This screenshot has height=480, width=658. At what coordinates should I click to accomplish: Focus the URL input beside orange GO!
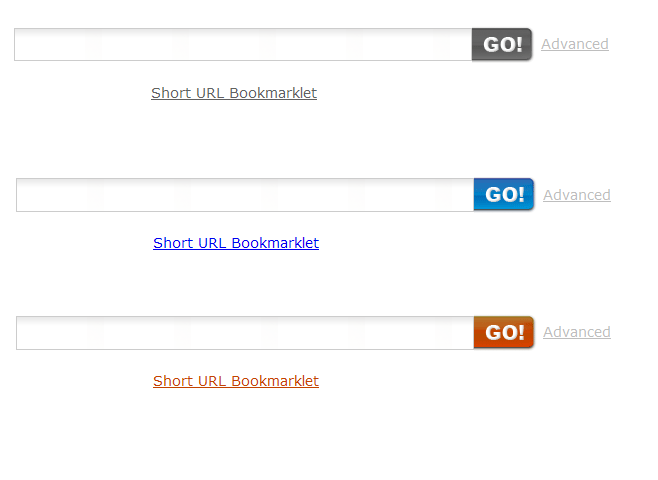coord(245,333)
